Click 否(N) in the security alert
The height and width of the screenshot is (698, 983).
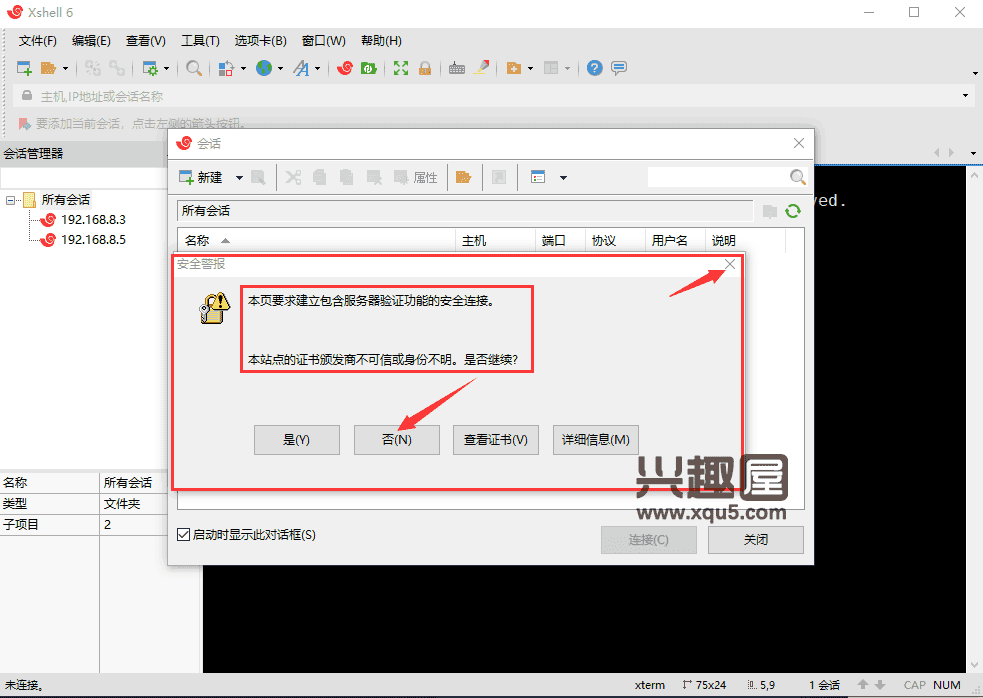(397, 440)
